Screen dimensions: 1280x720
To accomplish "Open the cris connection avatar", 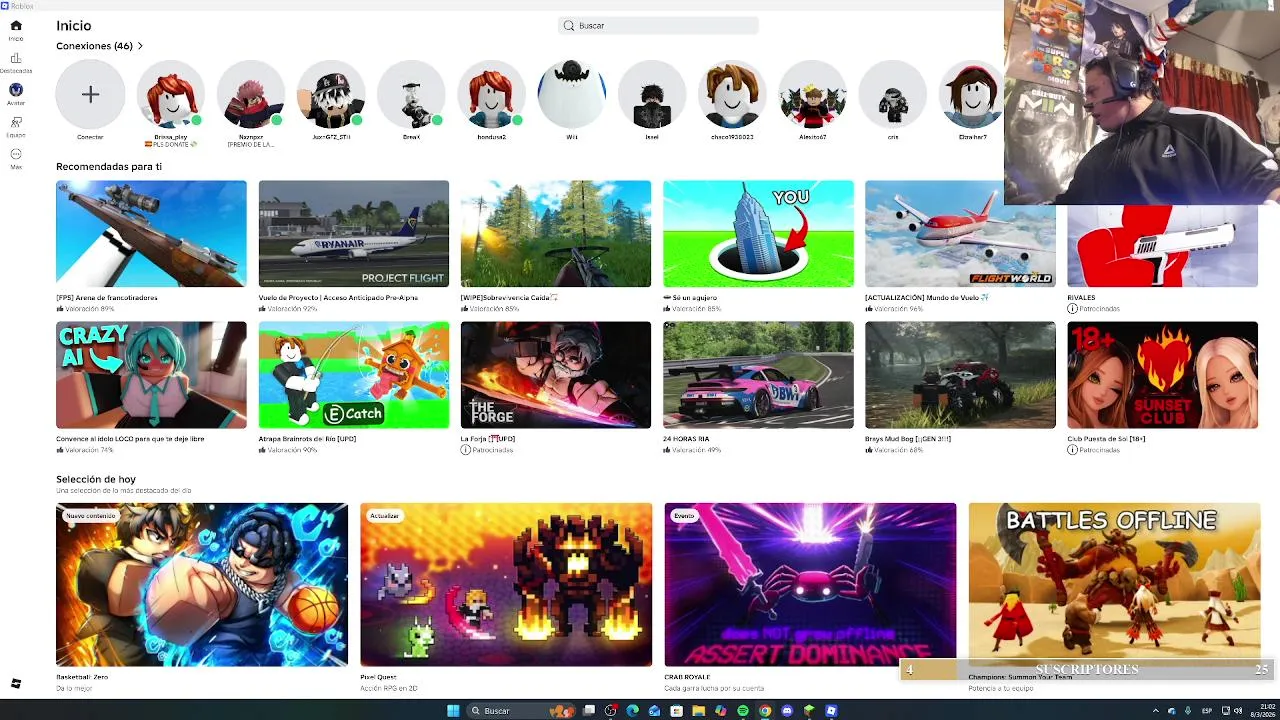I will [x=893, y=94].
